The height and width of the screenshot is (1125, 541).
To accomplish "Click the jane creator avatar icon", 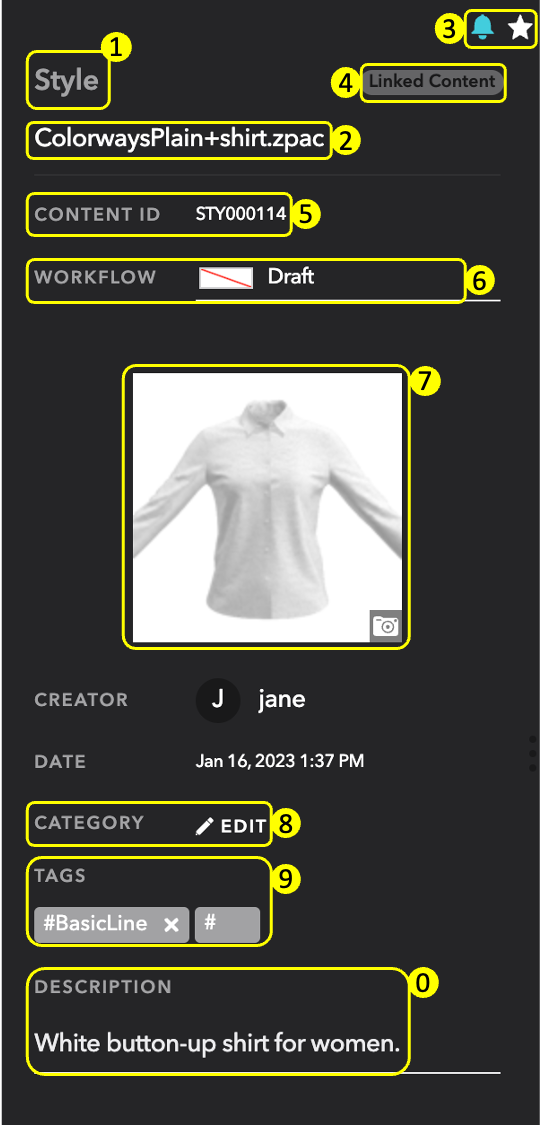I will pyautogui.click(x=217, y=700).
